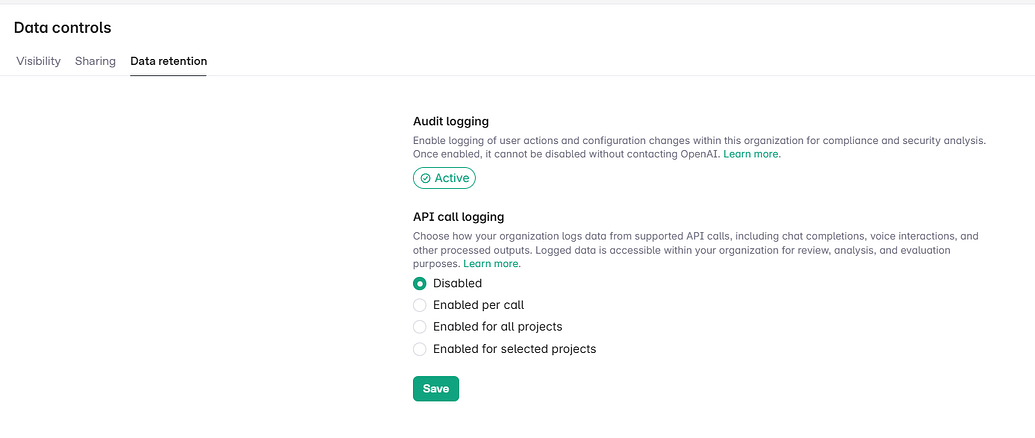Select the Data retention tab
Viewport: 1035px width, 438px height.
click(168, 61)
